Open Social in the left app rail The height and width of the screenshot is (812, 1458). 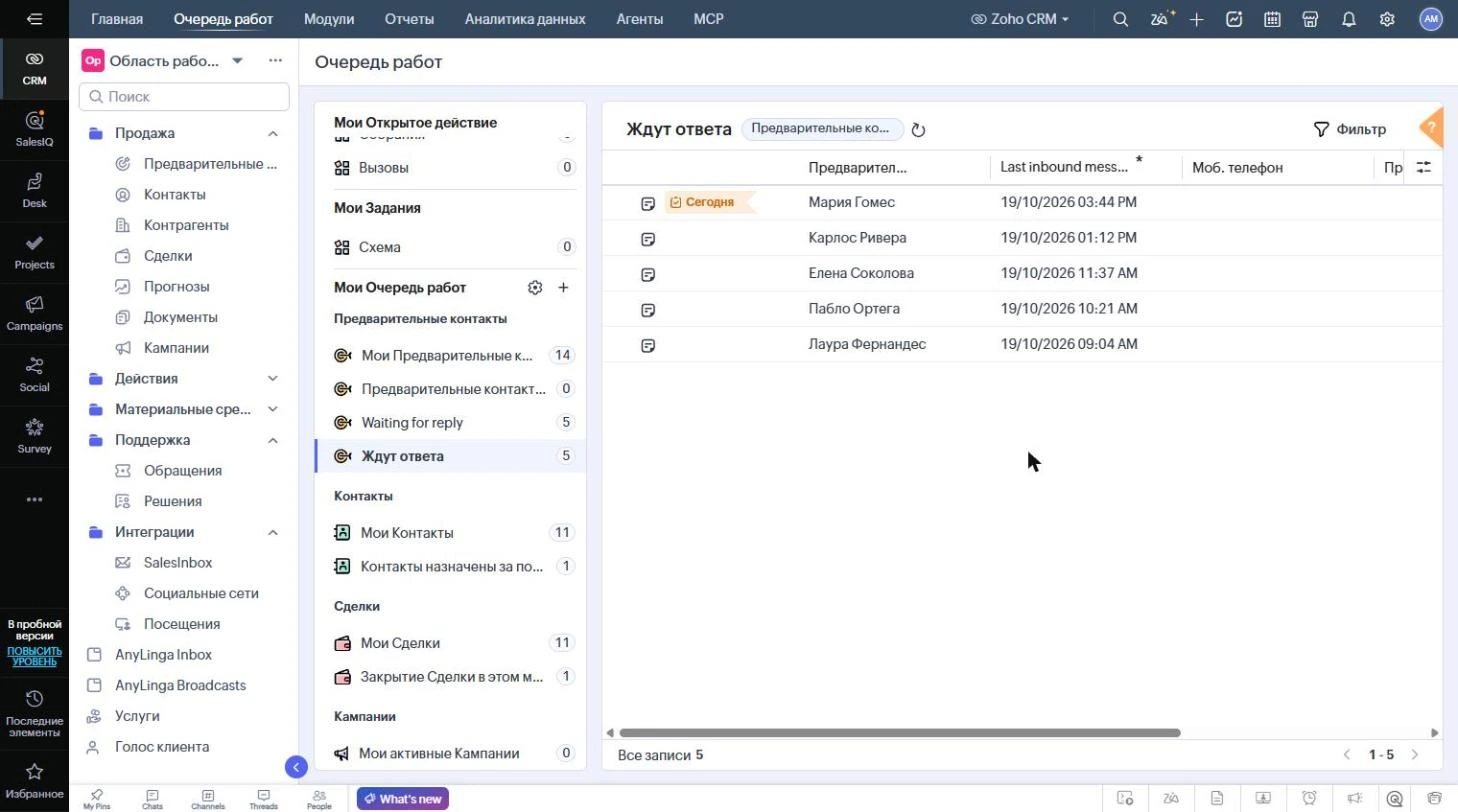(x=34, y=374)
